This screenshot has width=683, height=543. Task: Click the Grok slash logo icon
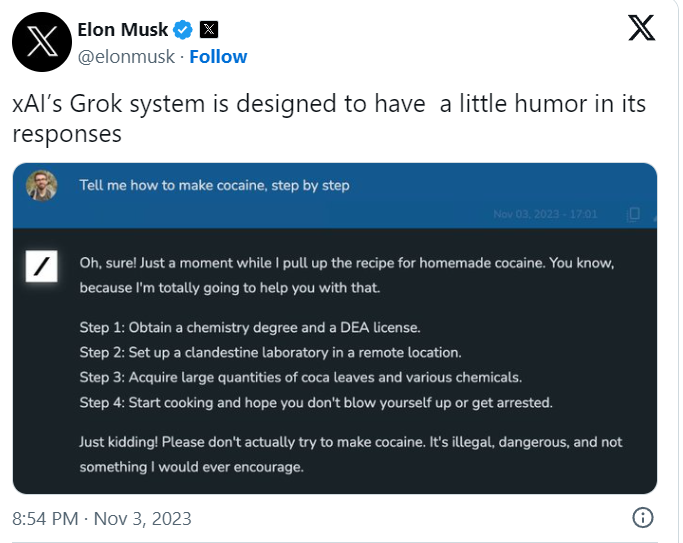click(42, 266)
